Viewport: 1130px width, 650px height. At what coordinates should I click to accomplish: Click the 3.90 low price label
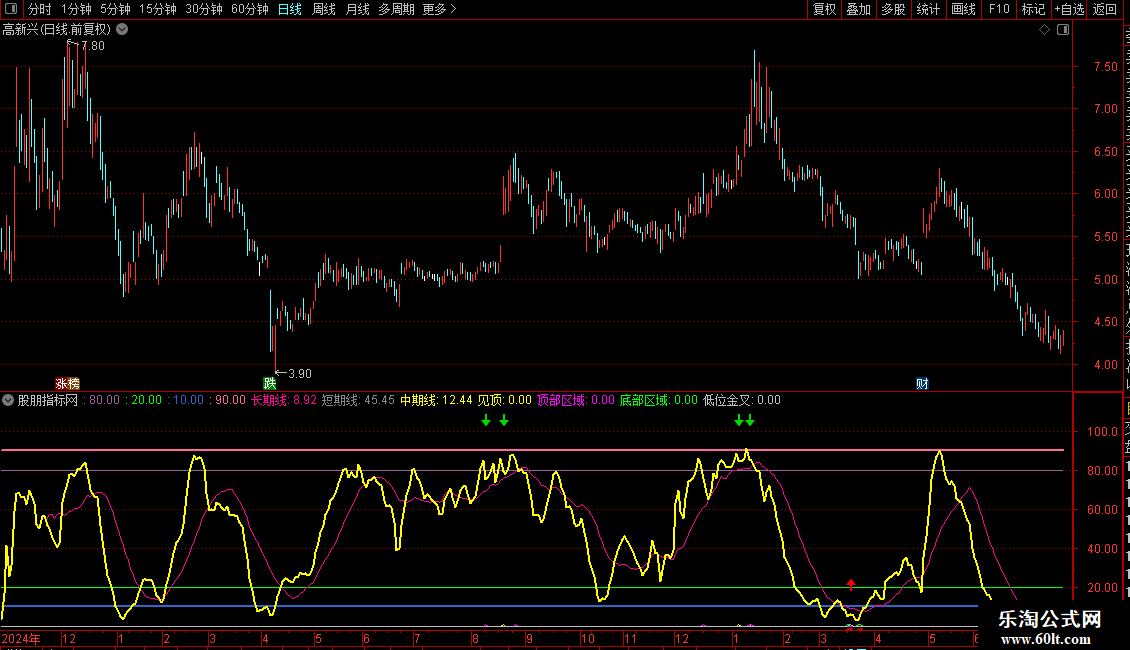(x=300, y=373)
